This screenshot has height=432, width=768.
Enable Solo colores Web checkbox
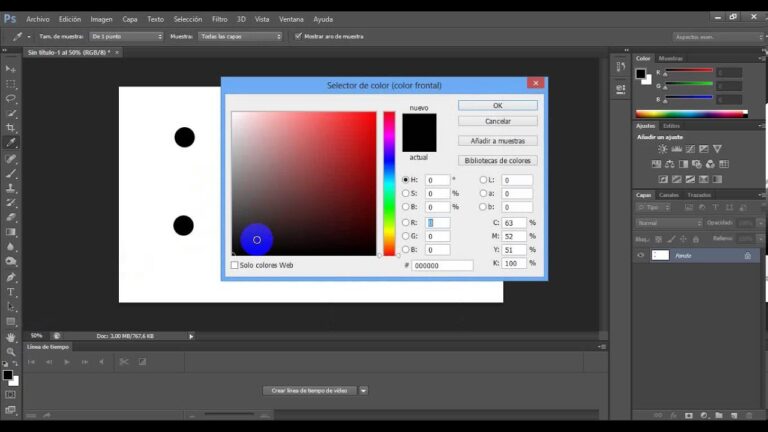[x=235, y=265]
